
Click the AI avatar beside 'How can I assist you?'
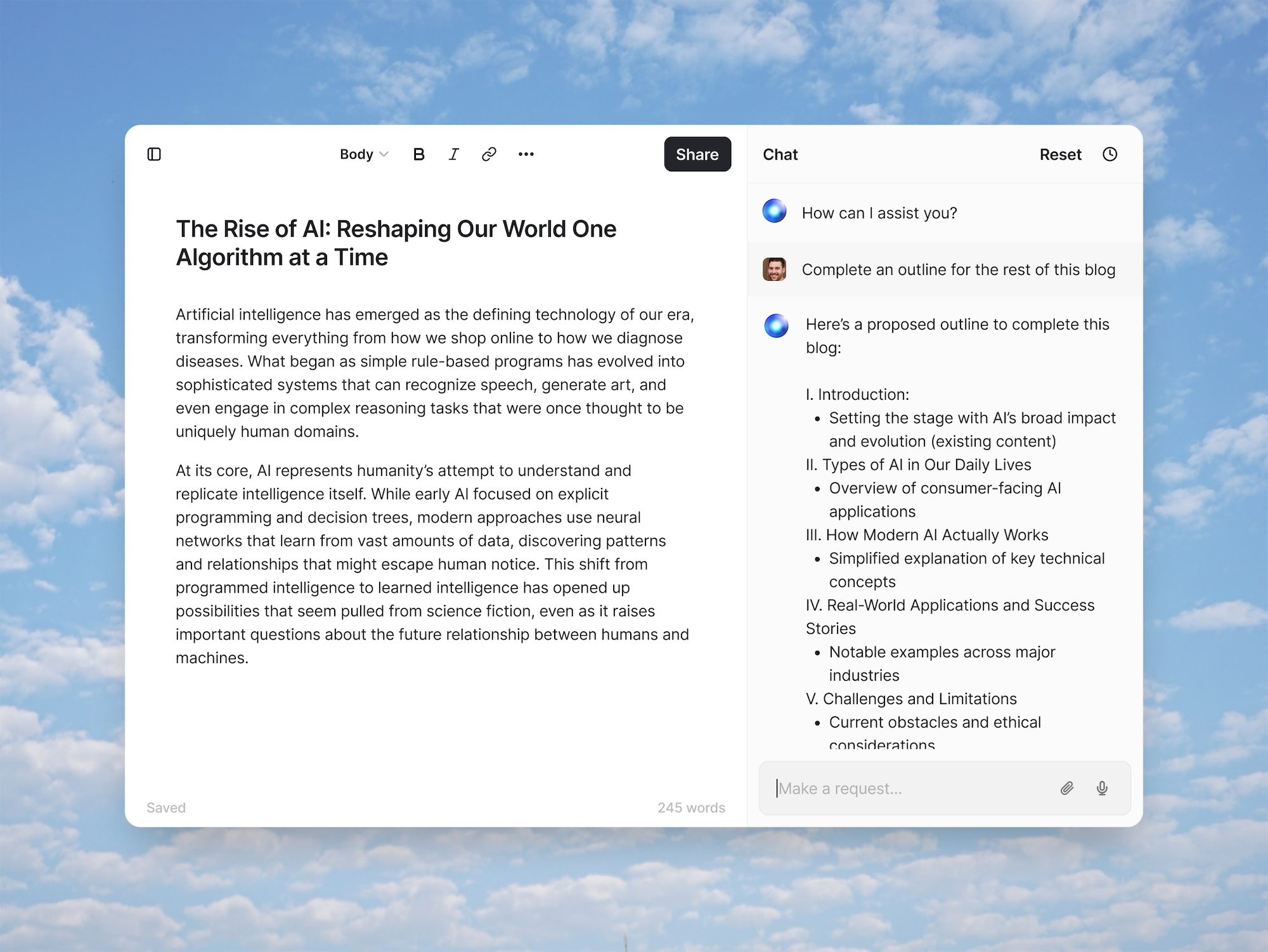click(774, 211)
